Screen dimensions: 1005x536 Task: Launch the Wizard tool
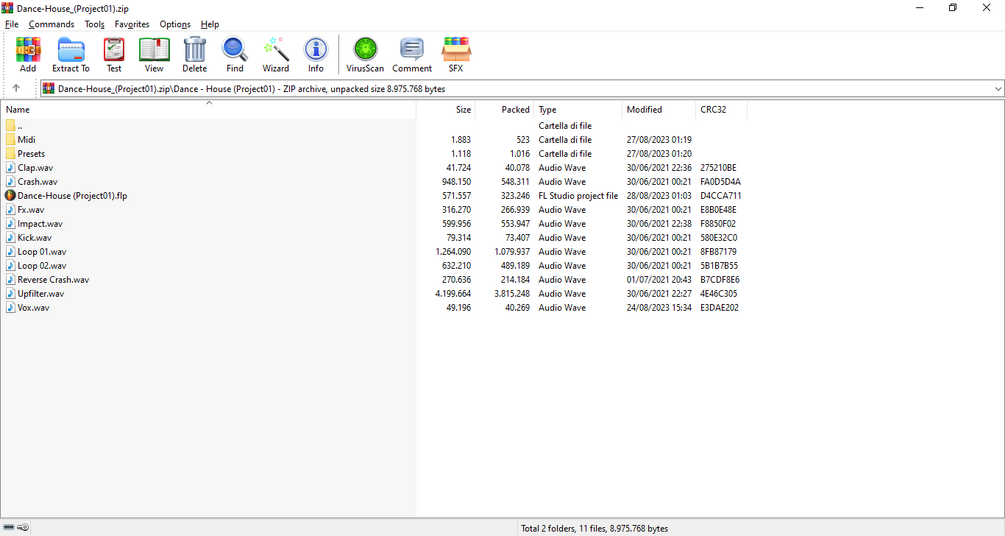point(276,54)
